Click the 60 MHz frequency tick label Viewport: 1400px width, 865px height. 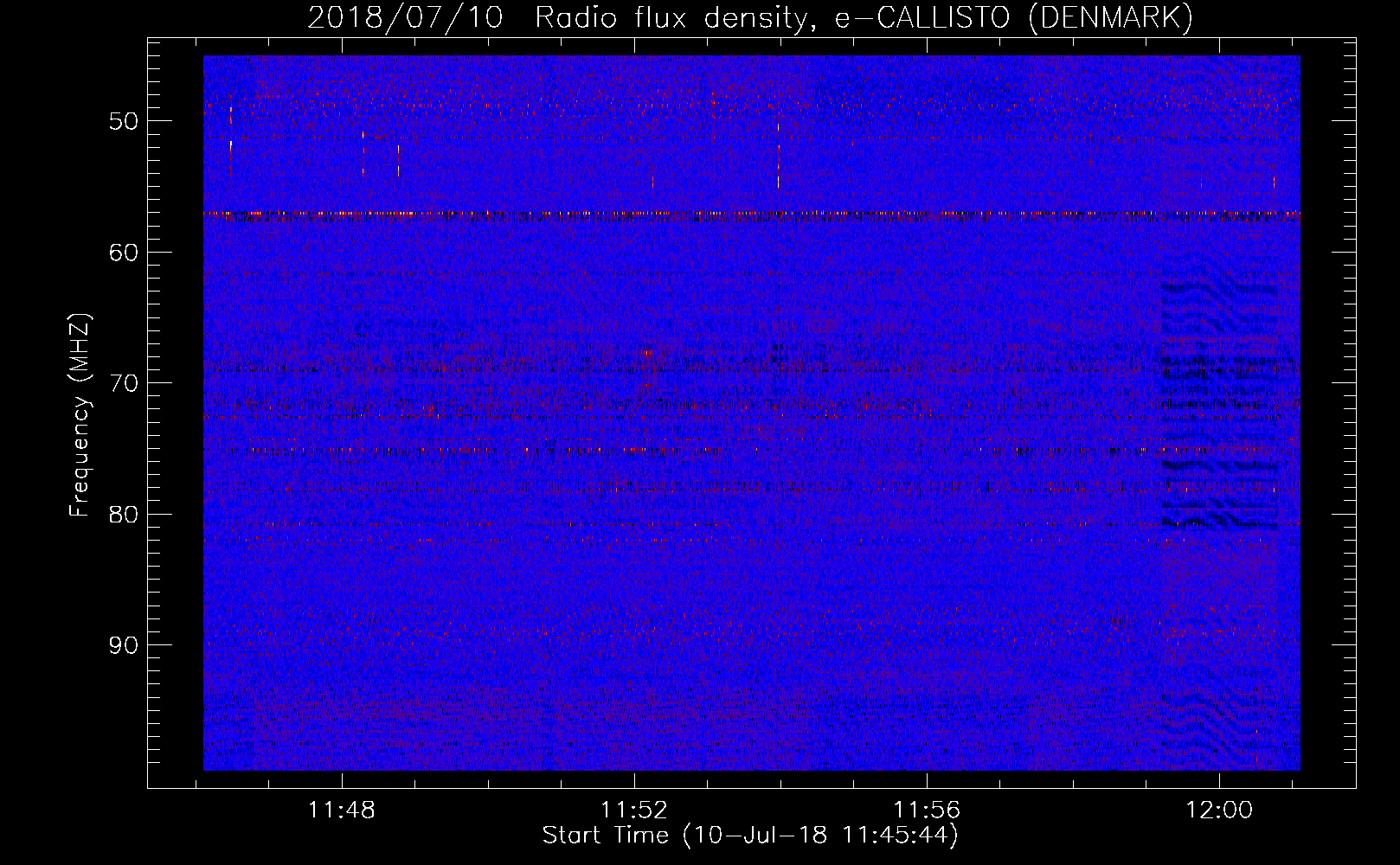123,253
